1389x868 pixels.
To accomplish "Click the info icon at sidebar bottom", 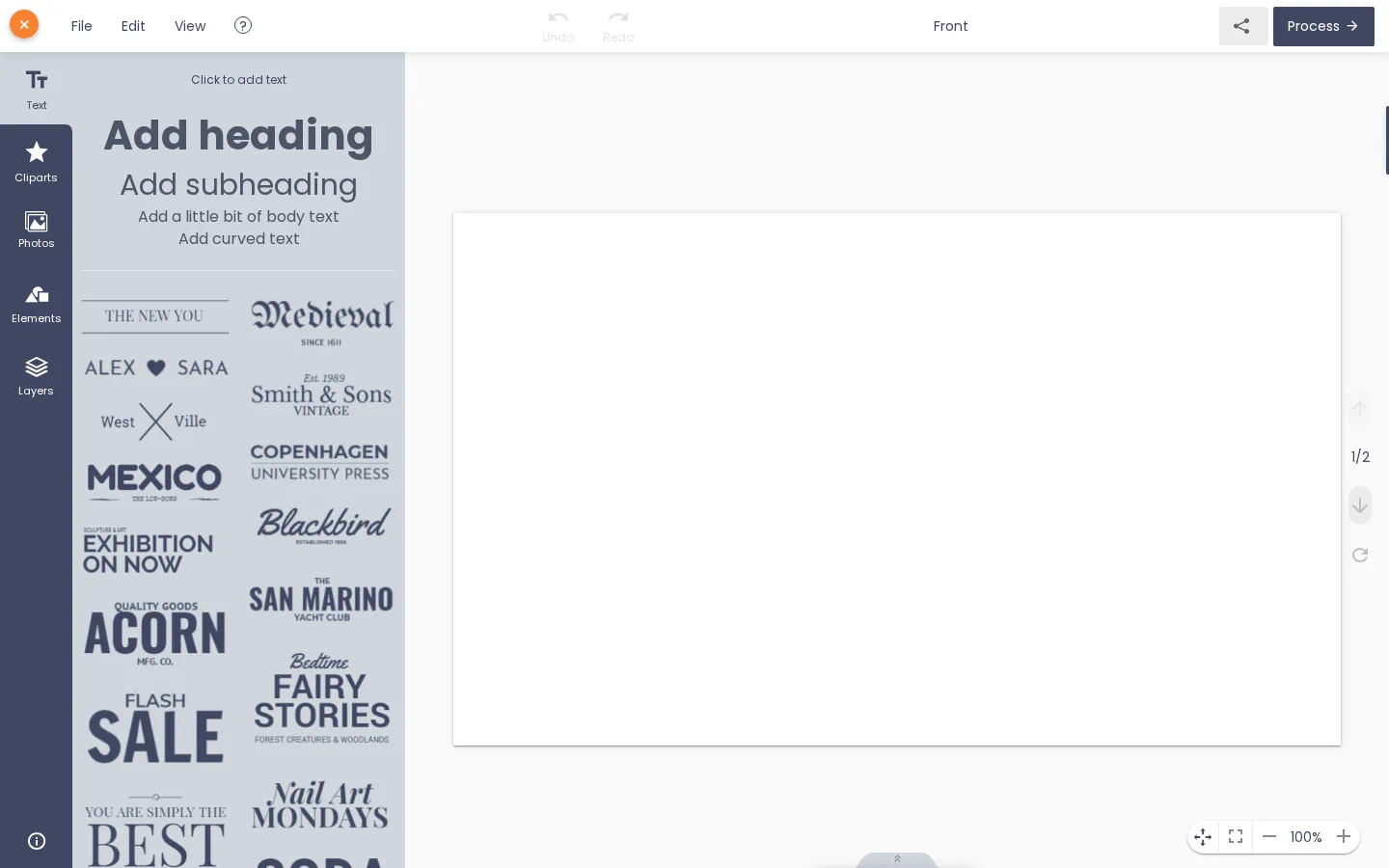I will (x=37, y=841).
